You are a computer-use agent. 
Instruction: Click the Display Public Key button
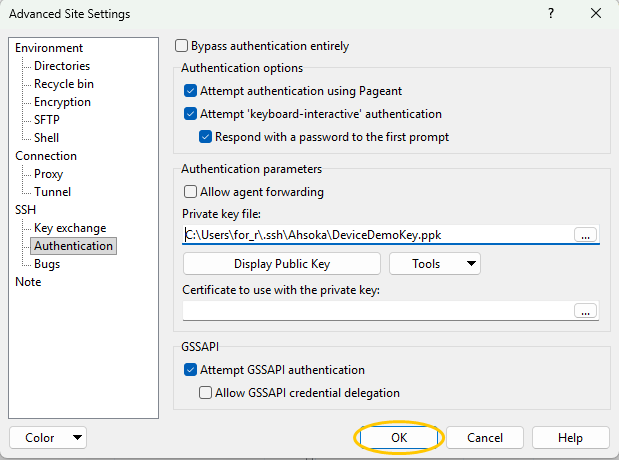pyautogui.click(x=282, y=264)
